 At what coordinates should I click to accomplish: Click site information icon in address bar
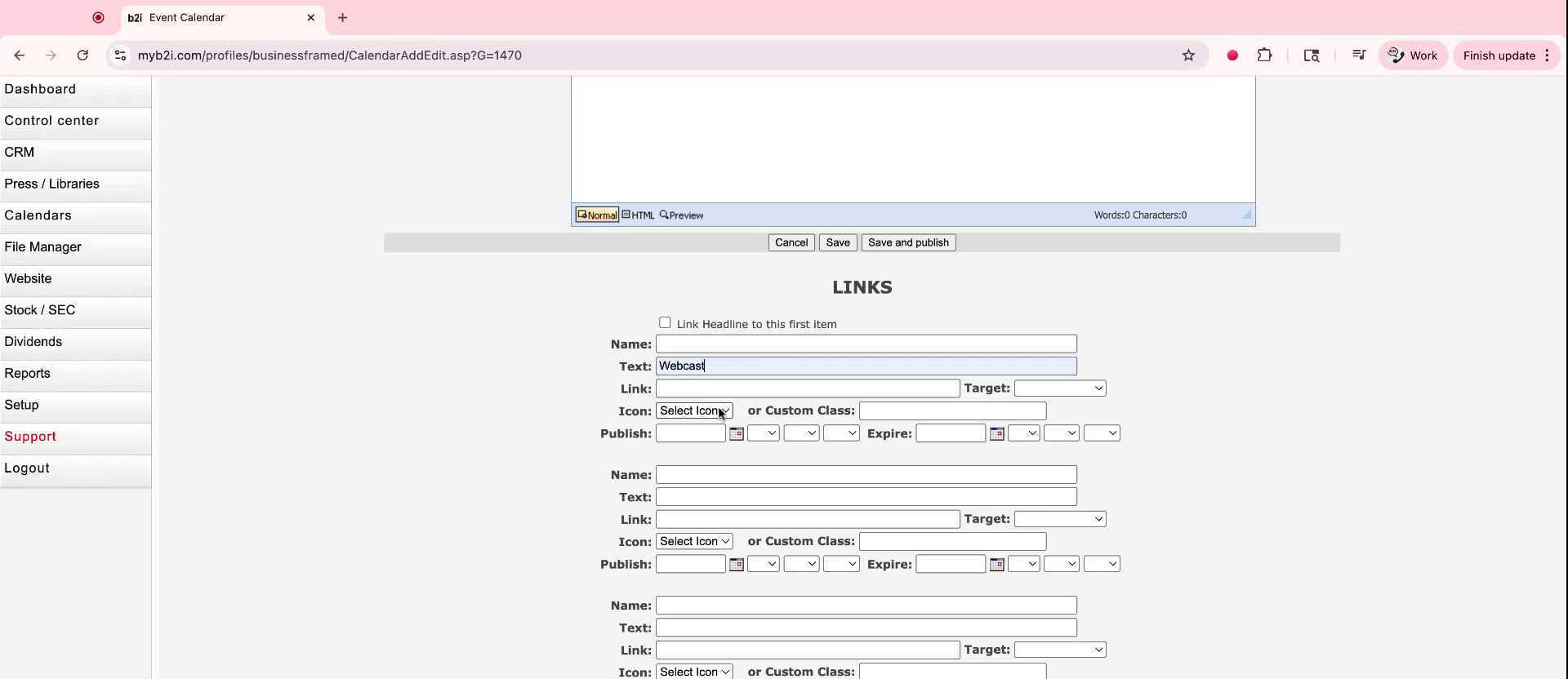coord(120,55)
